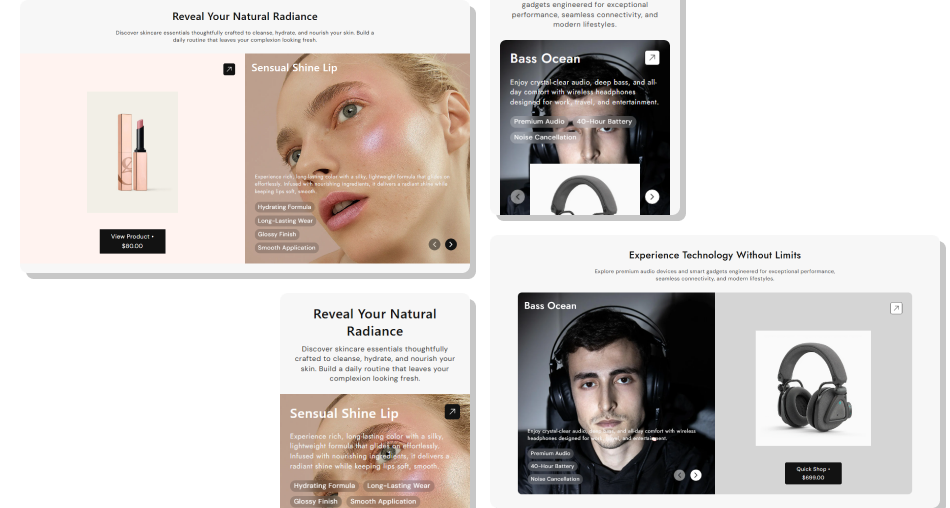Open arrow link icon on narrow Bass Ocean card
950x508 pixels.
click(x=652, y=58)
